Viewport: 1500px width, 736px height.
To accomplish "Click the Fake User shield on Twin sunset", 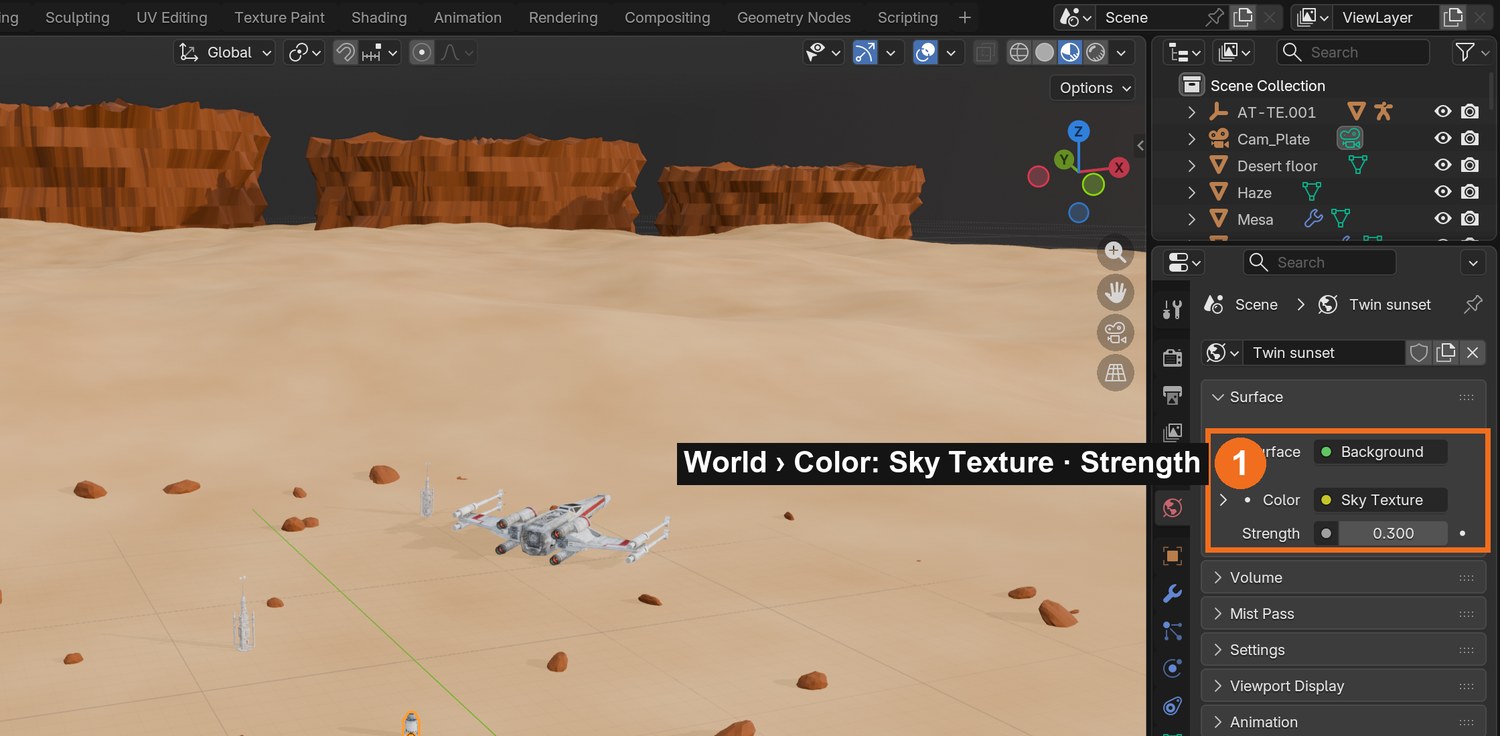I will click(x=1418, y=352).
